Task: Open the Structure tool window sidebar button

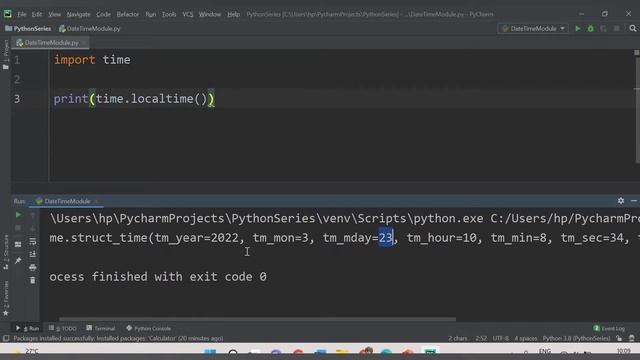Action: click(6, 252)
